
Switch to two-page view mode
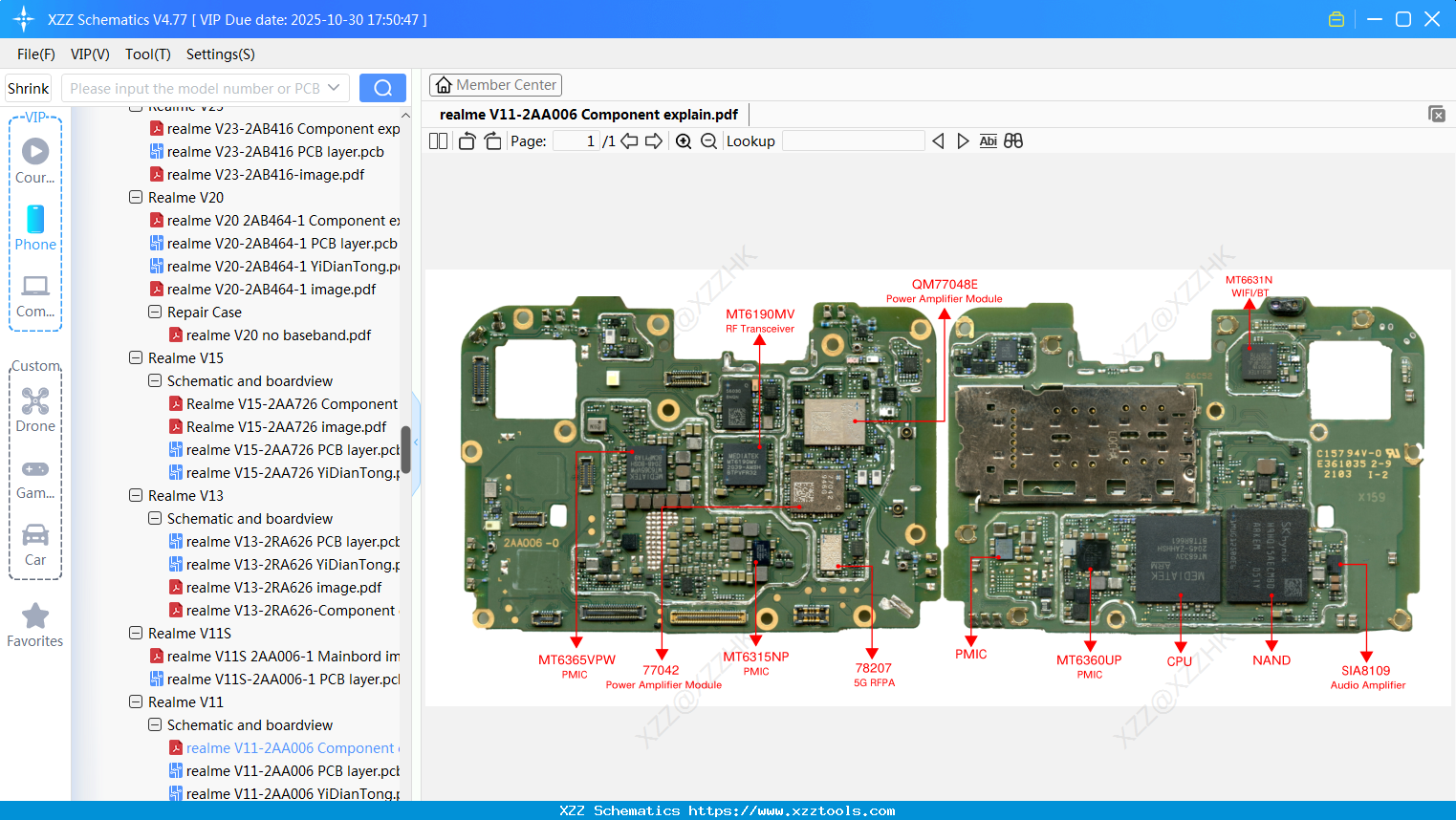tap(438, 140)
